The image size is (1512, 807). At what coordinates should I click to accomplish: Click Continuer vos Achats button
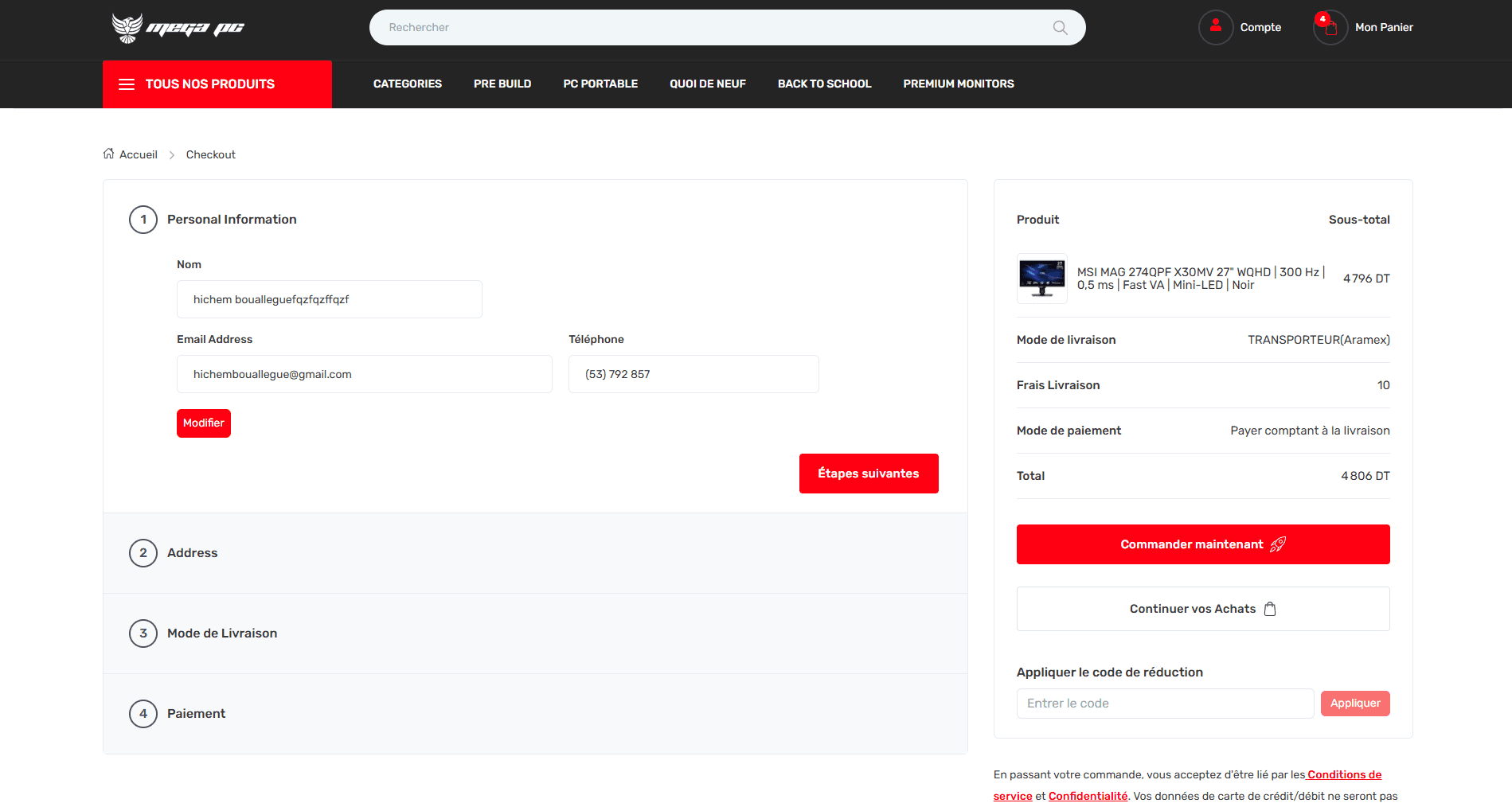point(1203,609)
